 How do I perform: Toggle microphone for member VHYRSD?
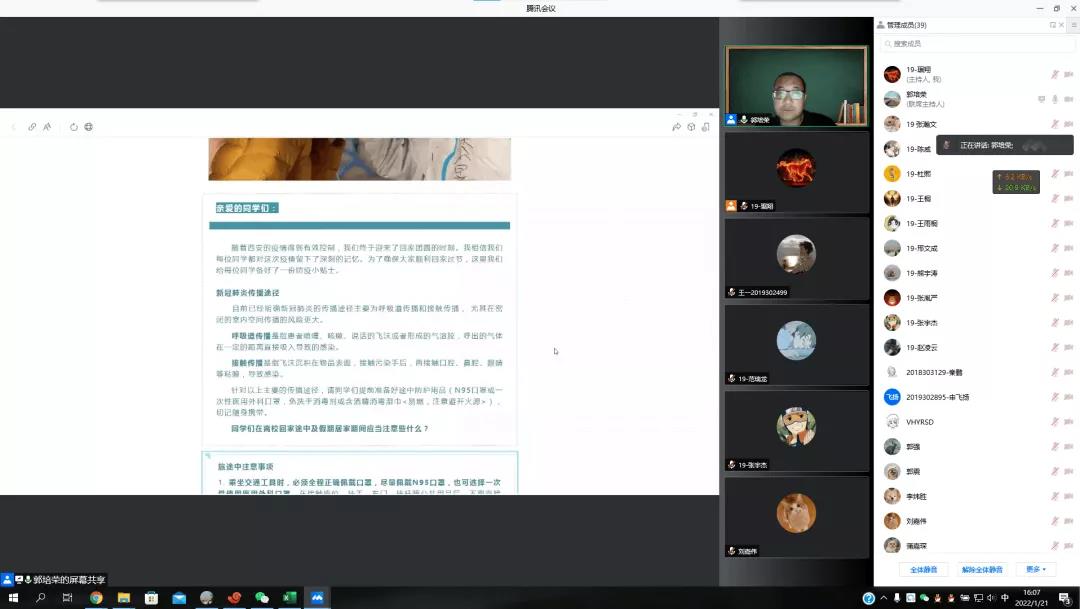[1054, 422]
